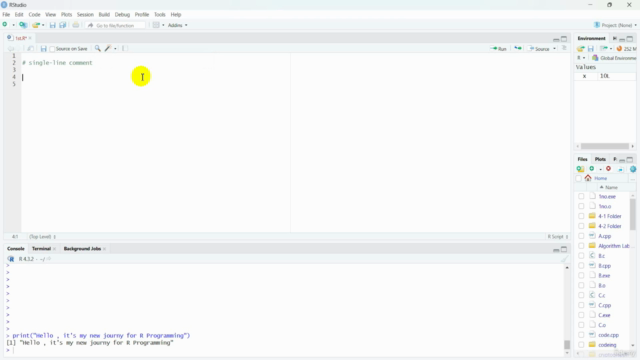
Task: Check the box for 4-2 Folder
Action: [581, 226]
